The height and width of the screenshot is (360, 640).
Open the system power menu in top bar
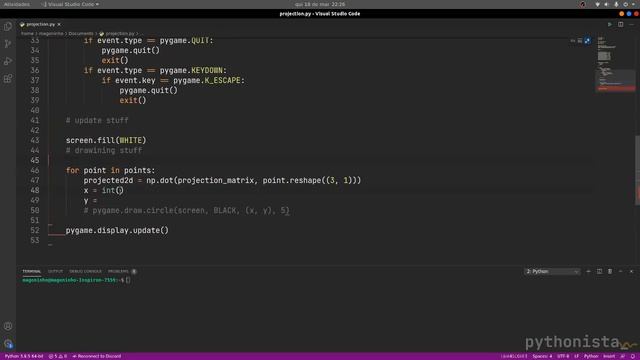point(626,4)
